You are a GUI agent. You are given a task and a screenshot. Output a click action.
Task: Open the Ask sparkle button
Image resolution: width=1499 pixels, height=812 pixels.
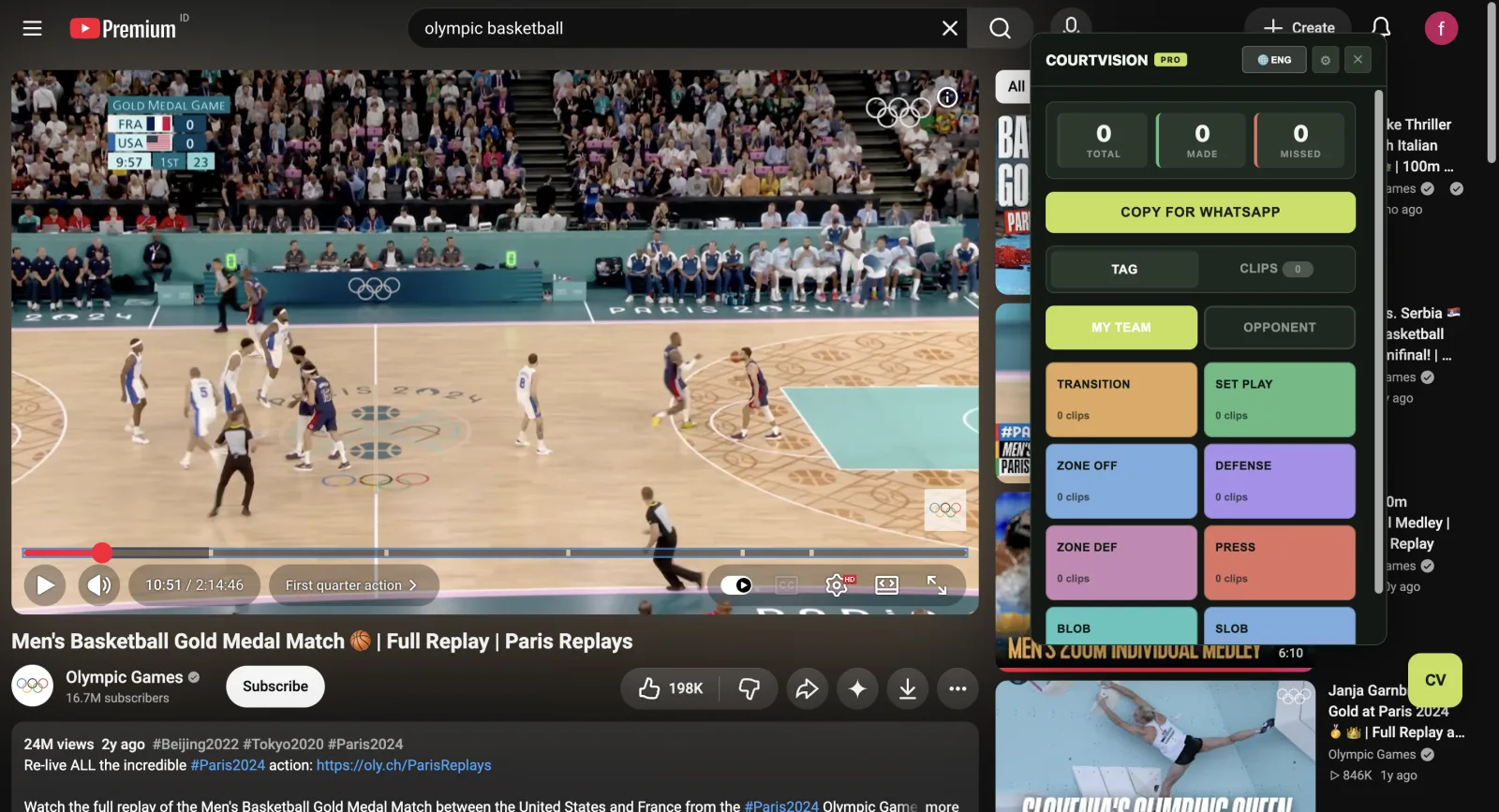857,689
